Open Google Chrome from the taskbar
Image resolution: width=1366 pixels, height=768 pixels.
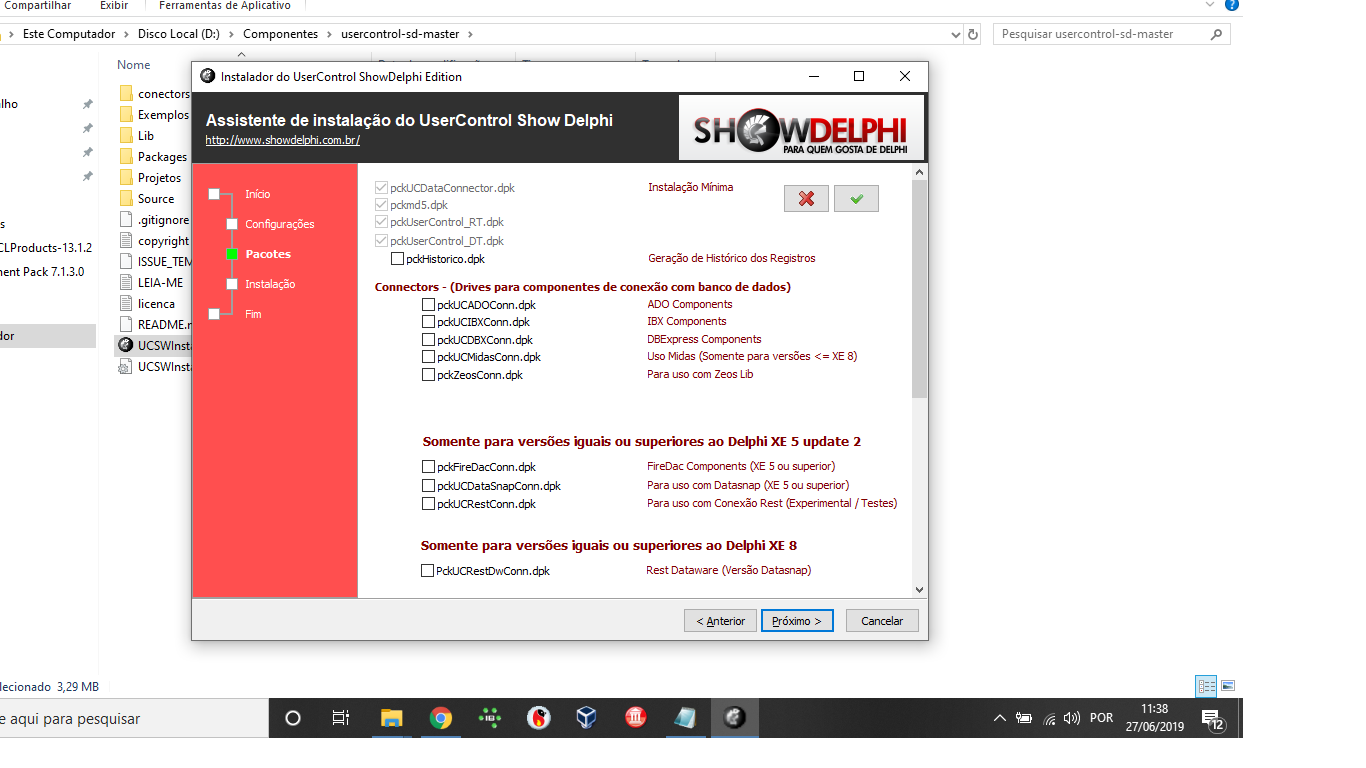pos(440,718)
